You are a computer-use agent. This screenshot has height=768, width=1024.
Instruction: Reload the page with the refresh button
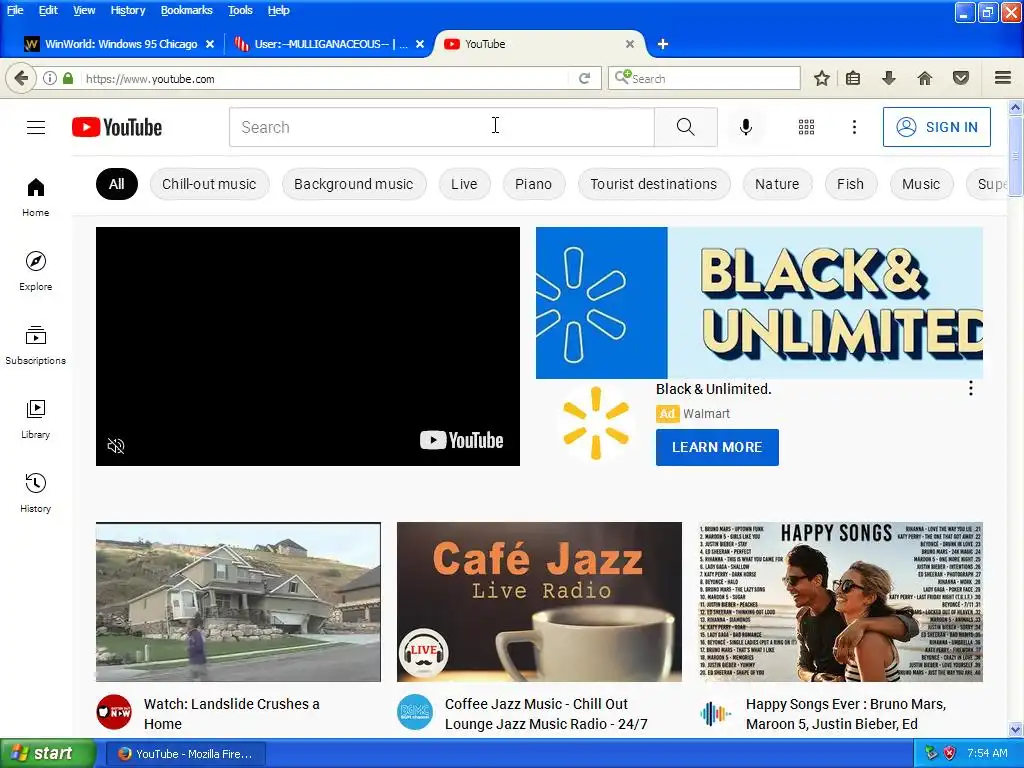point(584,78)
